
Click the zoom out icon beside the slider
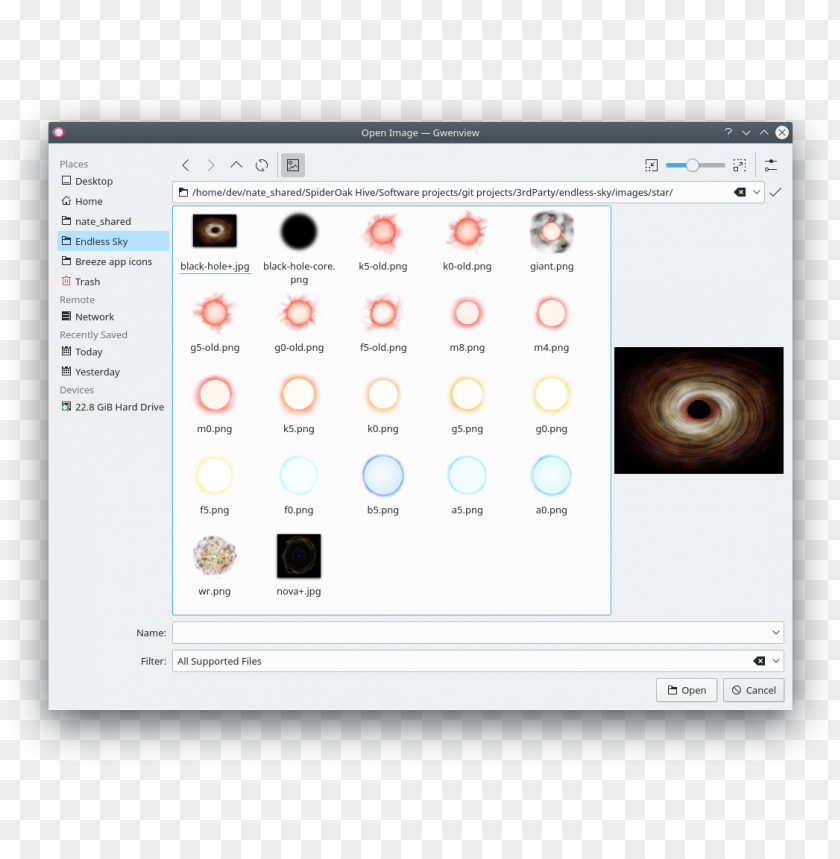(x=652, y=165)
